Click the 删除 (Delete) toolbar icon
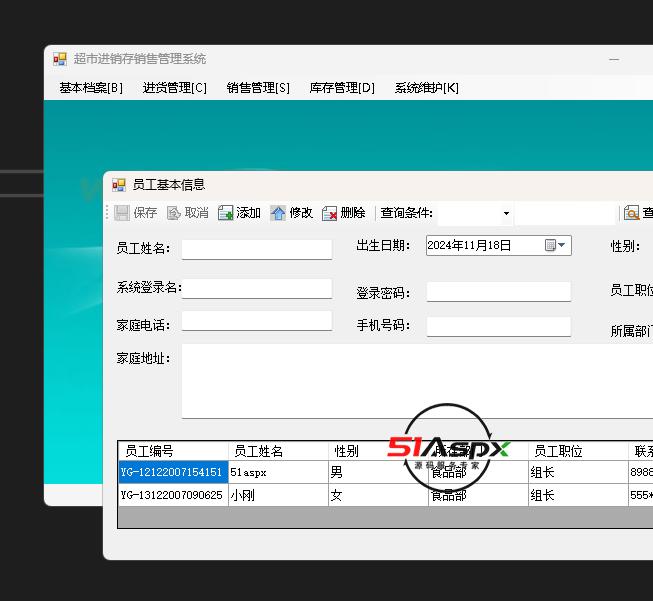This screenshot has height=601, width=653. coord(330,213)
